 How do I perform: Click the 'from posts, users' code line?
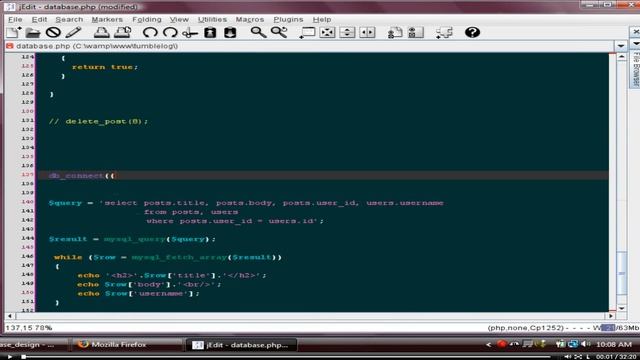click(191, 212)
